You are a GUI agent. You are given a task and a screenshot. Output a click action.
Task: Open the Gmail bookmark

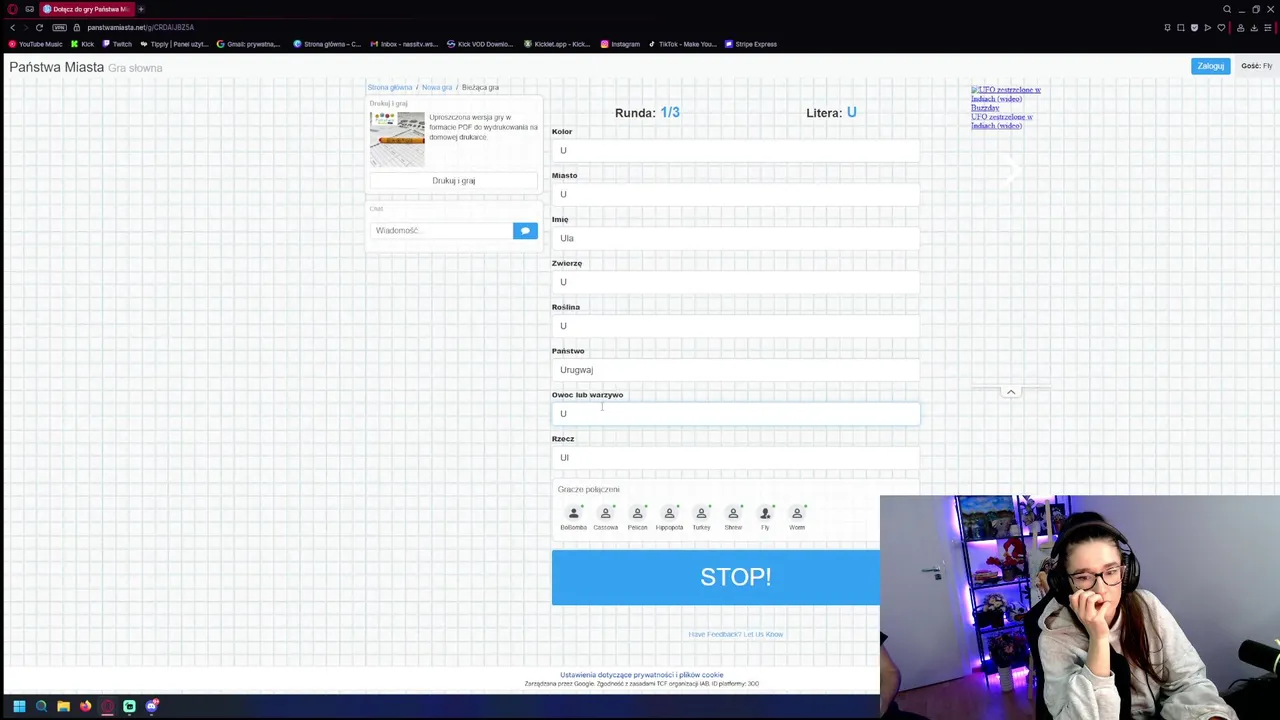pos(249,44)
